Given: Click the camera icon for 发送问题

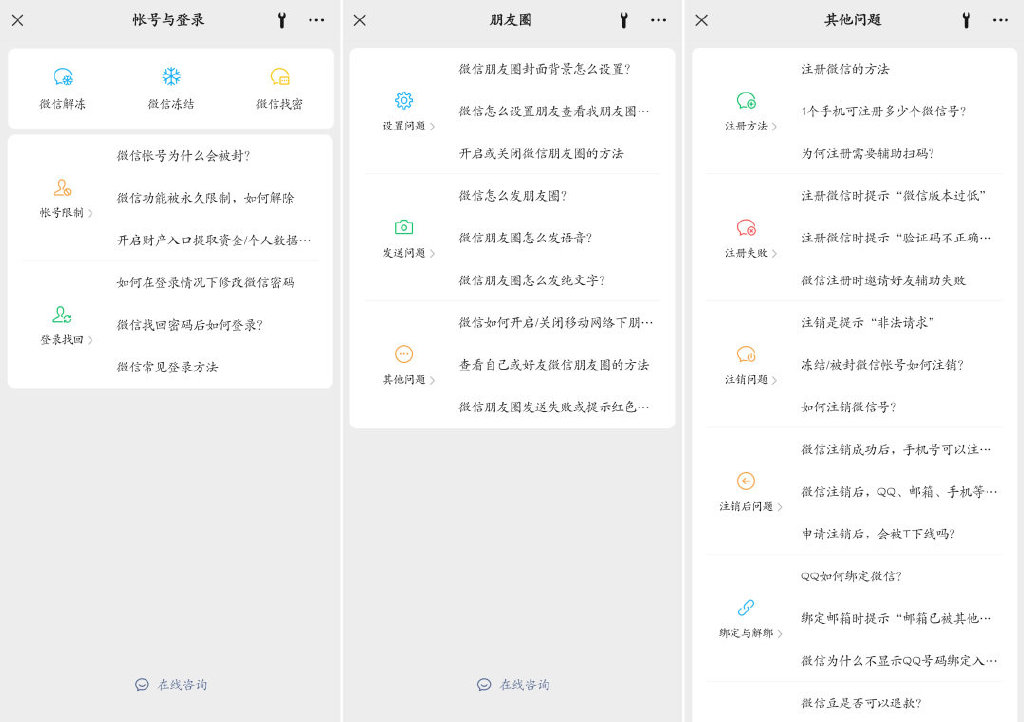Looking at the screenshot, I should [x=404, y=228].
